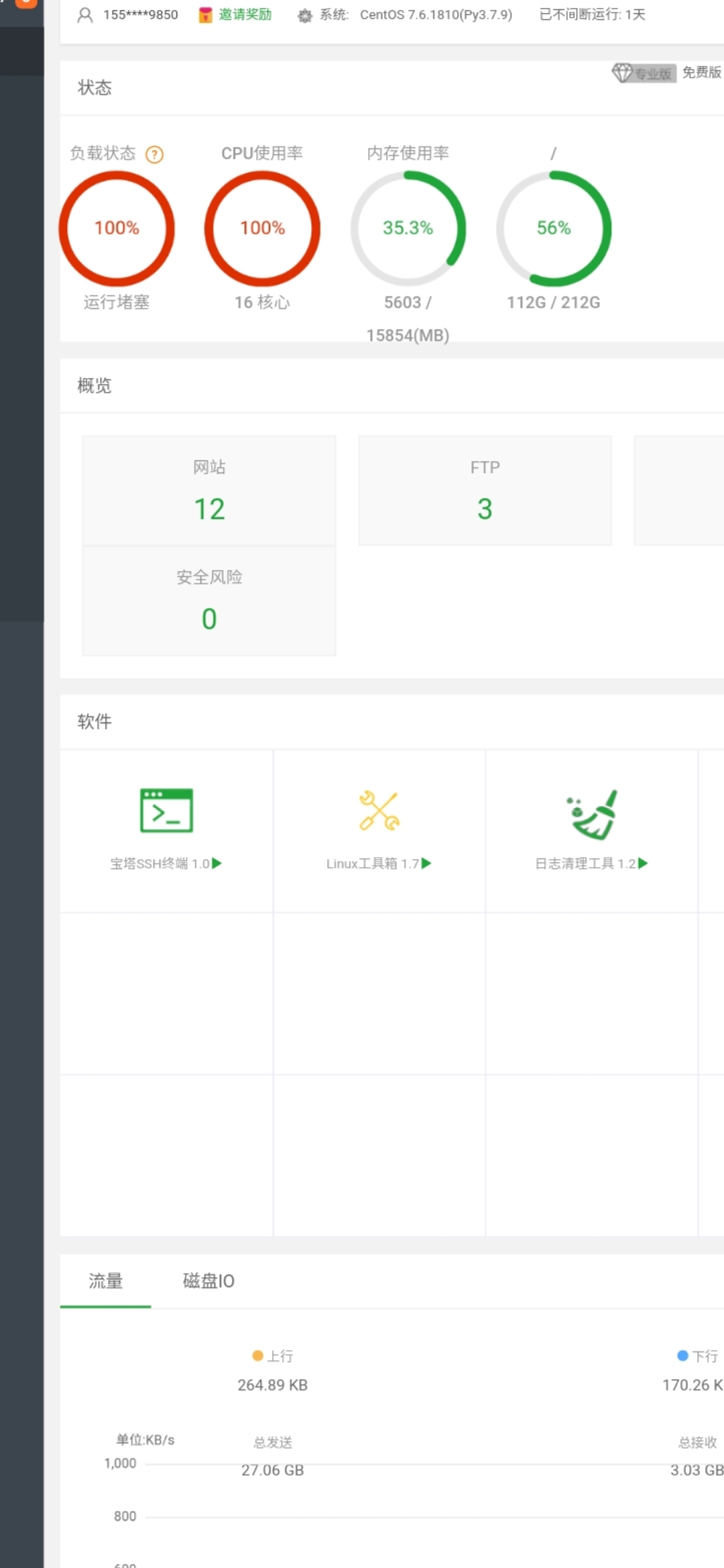Image resolution: width=724 pixels, height=1568 pixels.
Task: Click the CPU使用率 100% circular gauge
Action: (262, 228)
